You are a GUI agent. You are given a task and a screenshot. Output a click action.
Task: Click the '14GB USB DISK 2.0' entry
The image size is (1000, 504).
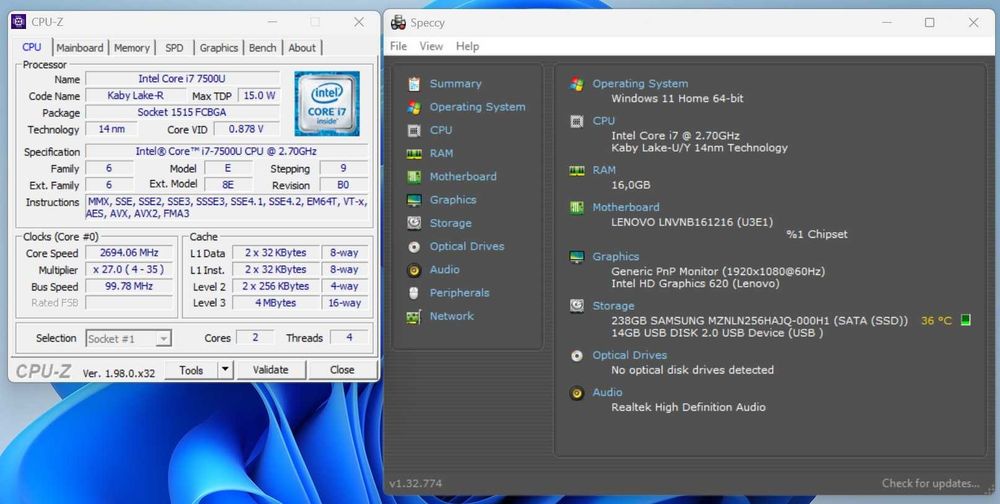tap(717, 332)
